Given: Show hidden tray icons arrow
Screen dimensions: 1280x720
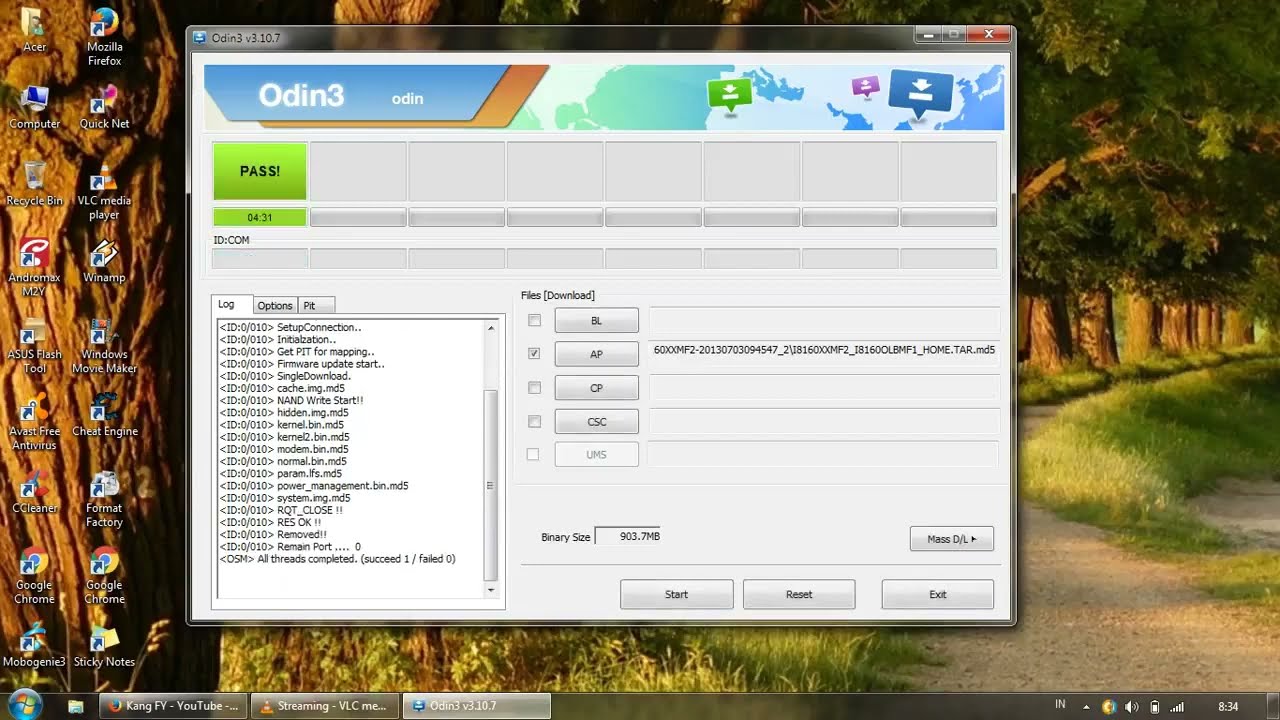Looking at the screenshot, I should tap(1087, 707).
